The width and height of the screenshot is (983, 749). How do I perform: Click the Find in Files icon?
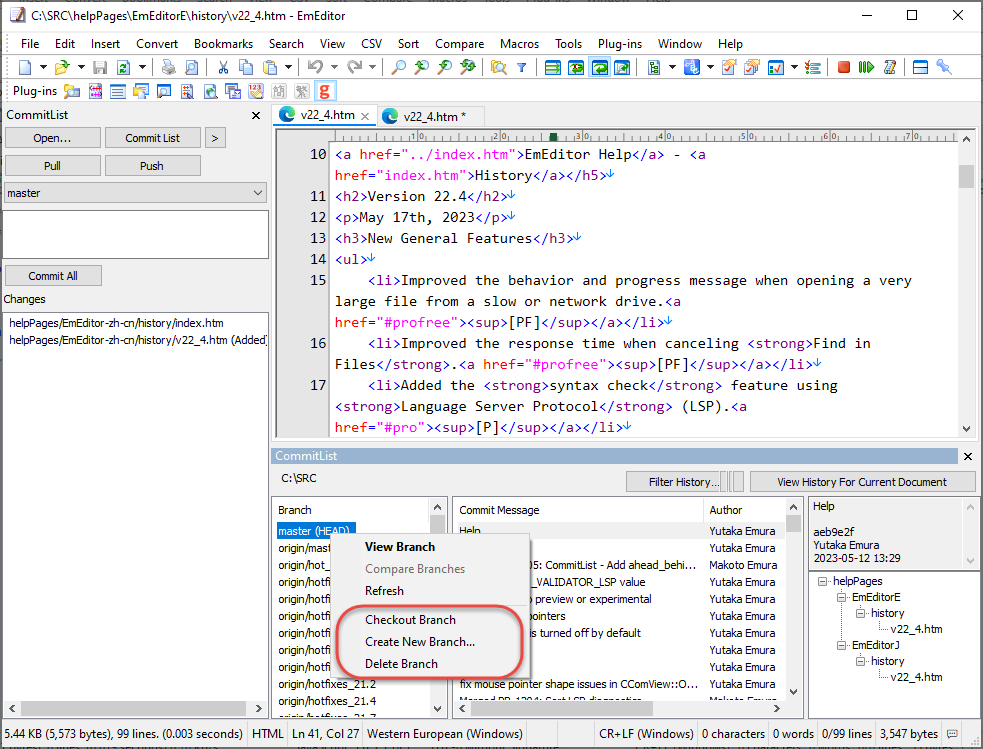pyautogui.click(x=499, y=67)
